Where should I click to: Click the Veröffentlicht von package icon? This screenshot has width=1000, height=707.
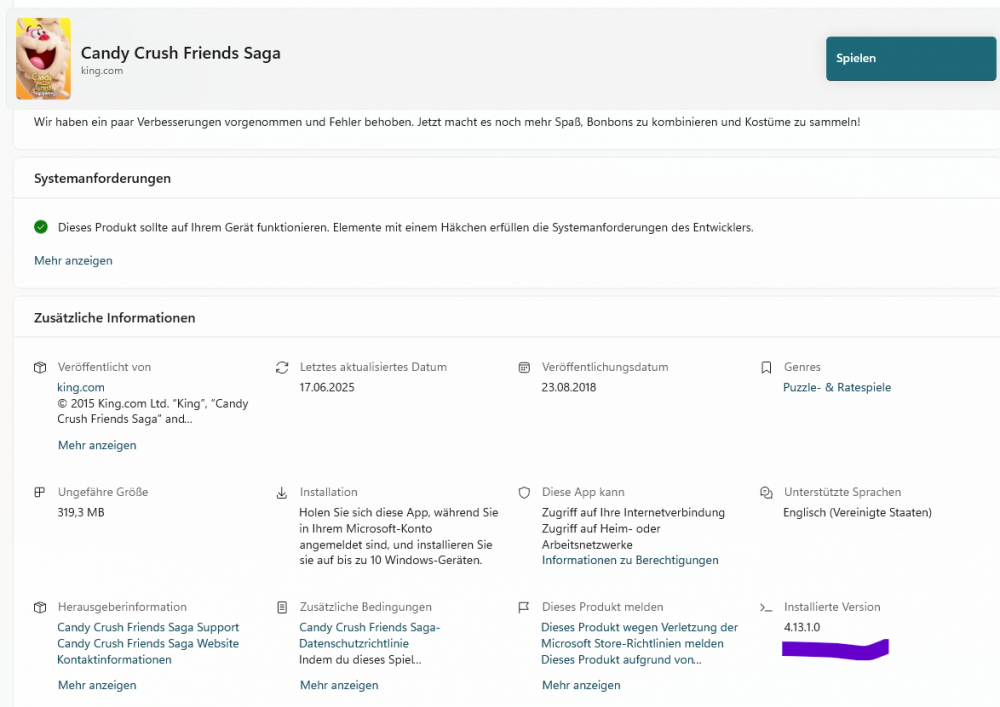[x=40, y=367]
